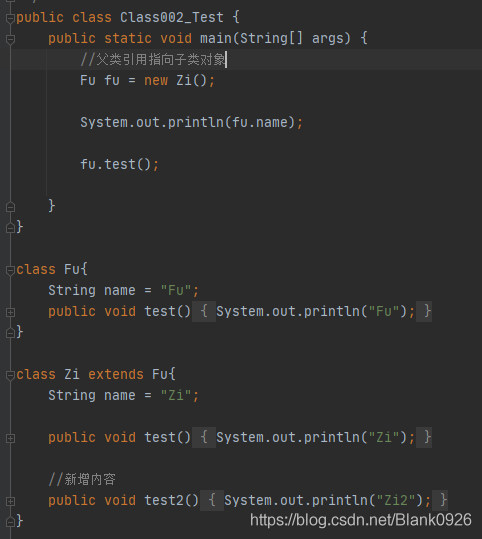Click fold end marker of class Zi
Image resolution: width=482 pixels, height=539 pixels.
(x=10, y=521)
